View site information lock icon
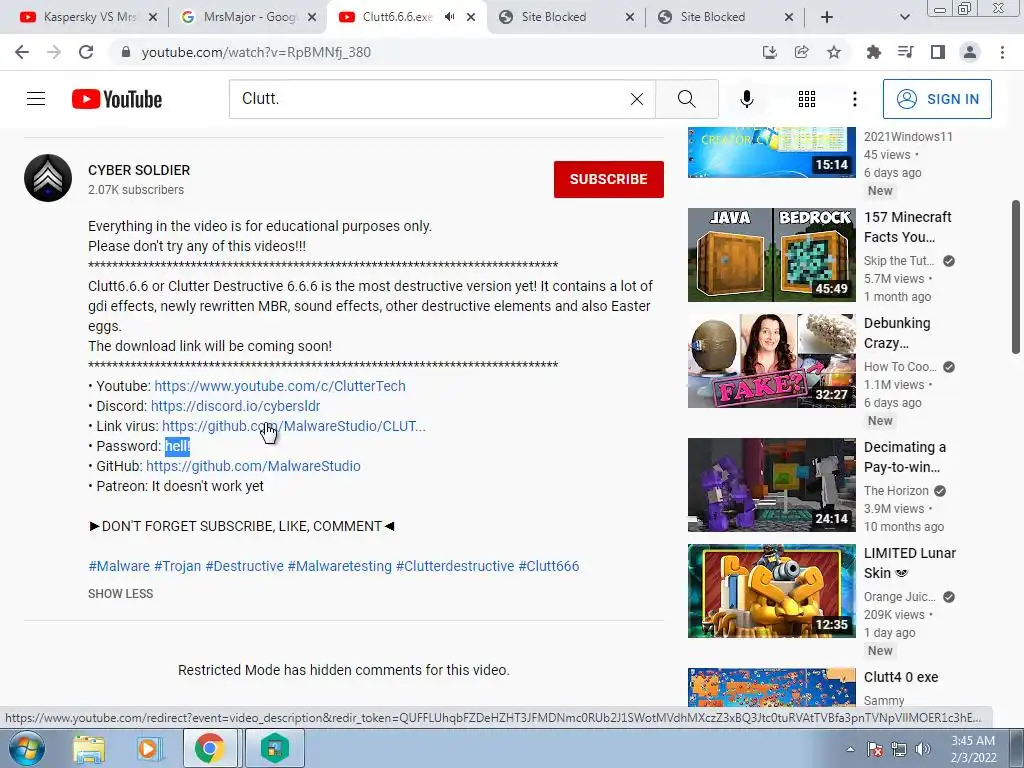This screenshot has height=768, width=1024. (x=126, y=52)
